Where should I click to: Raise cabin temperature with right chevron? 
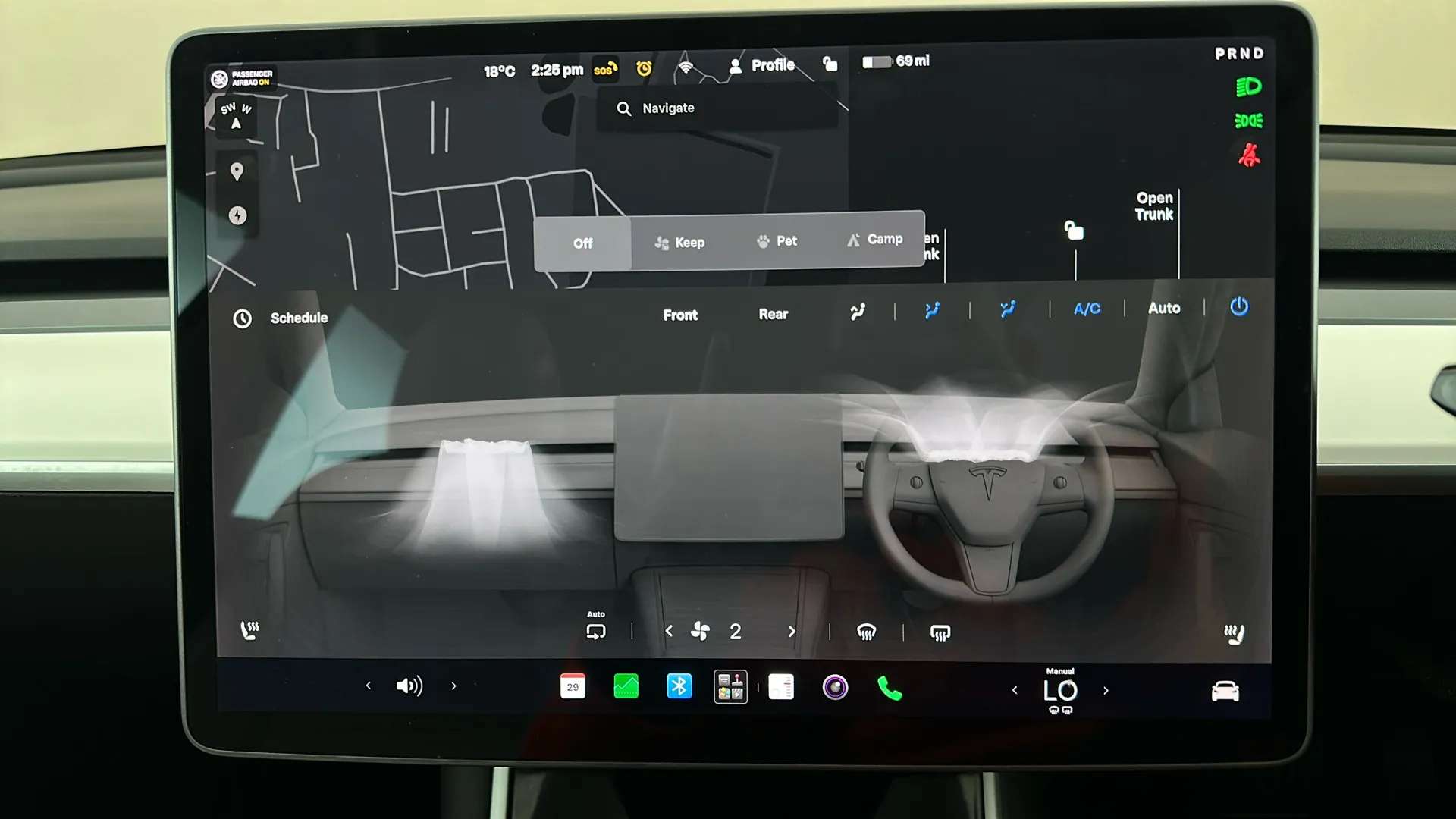pyautogui.click(x=1106, y=691)
